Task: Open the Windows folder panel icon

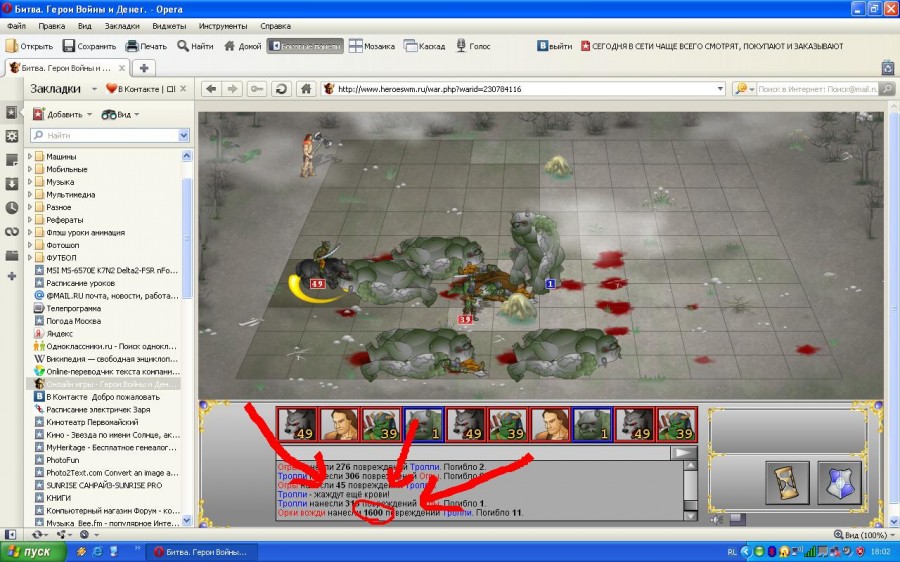Action: [11, 255]
